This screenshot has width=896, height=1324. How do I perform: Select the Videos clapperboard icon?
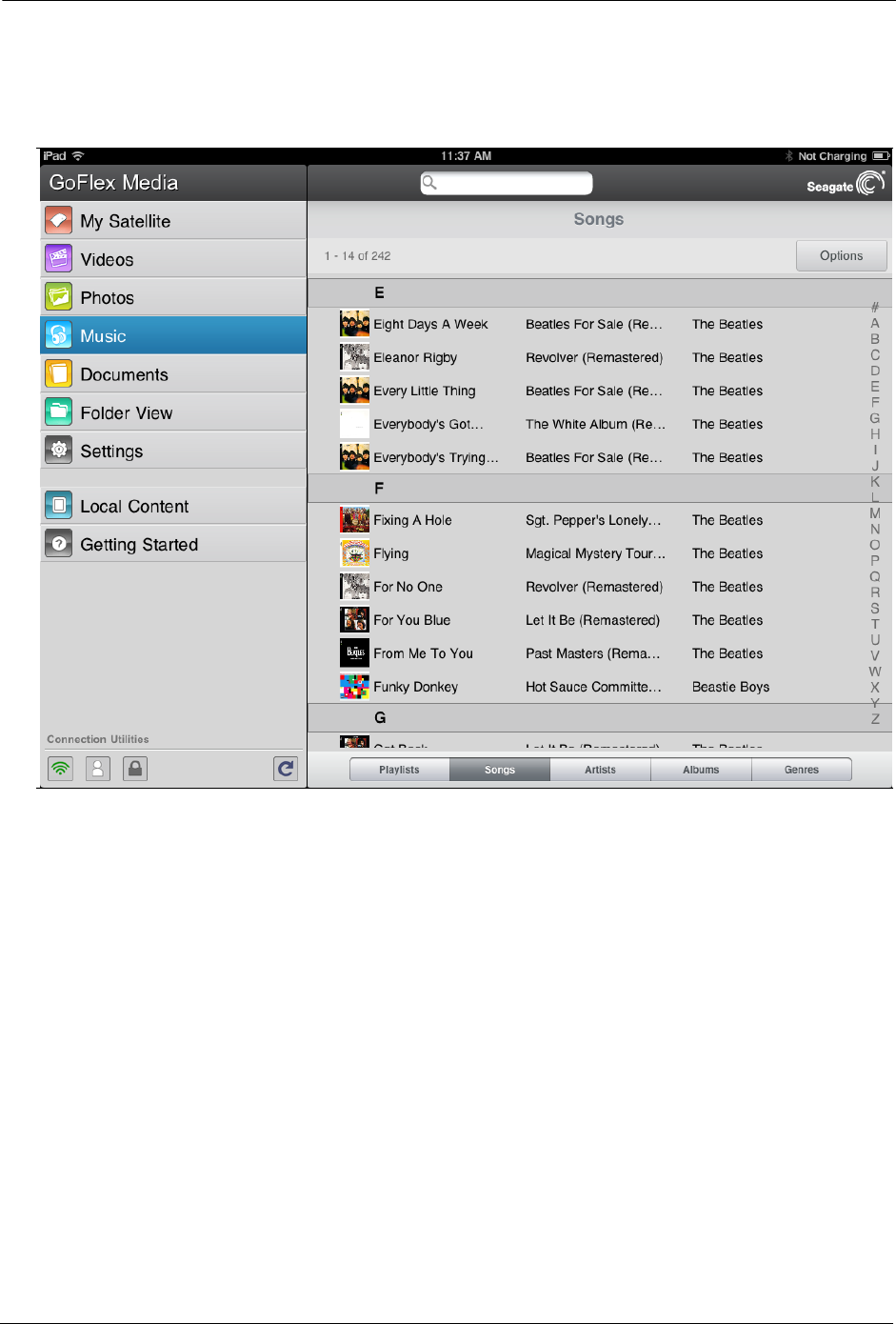click(59, 259)
